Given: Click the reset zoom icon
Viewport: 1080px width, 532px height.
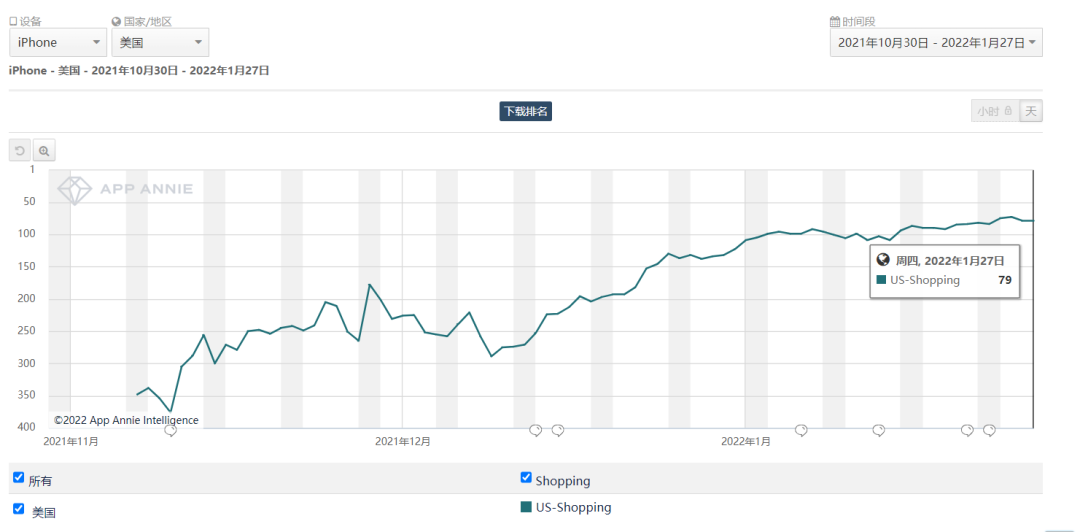Looking at the screenshot, I should pos(20,151).
